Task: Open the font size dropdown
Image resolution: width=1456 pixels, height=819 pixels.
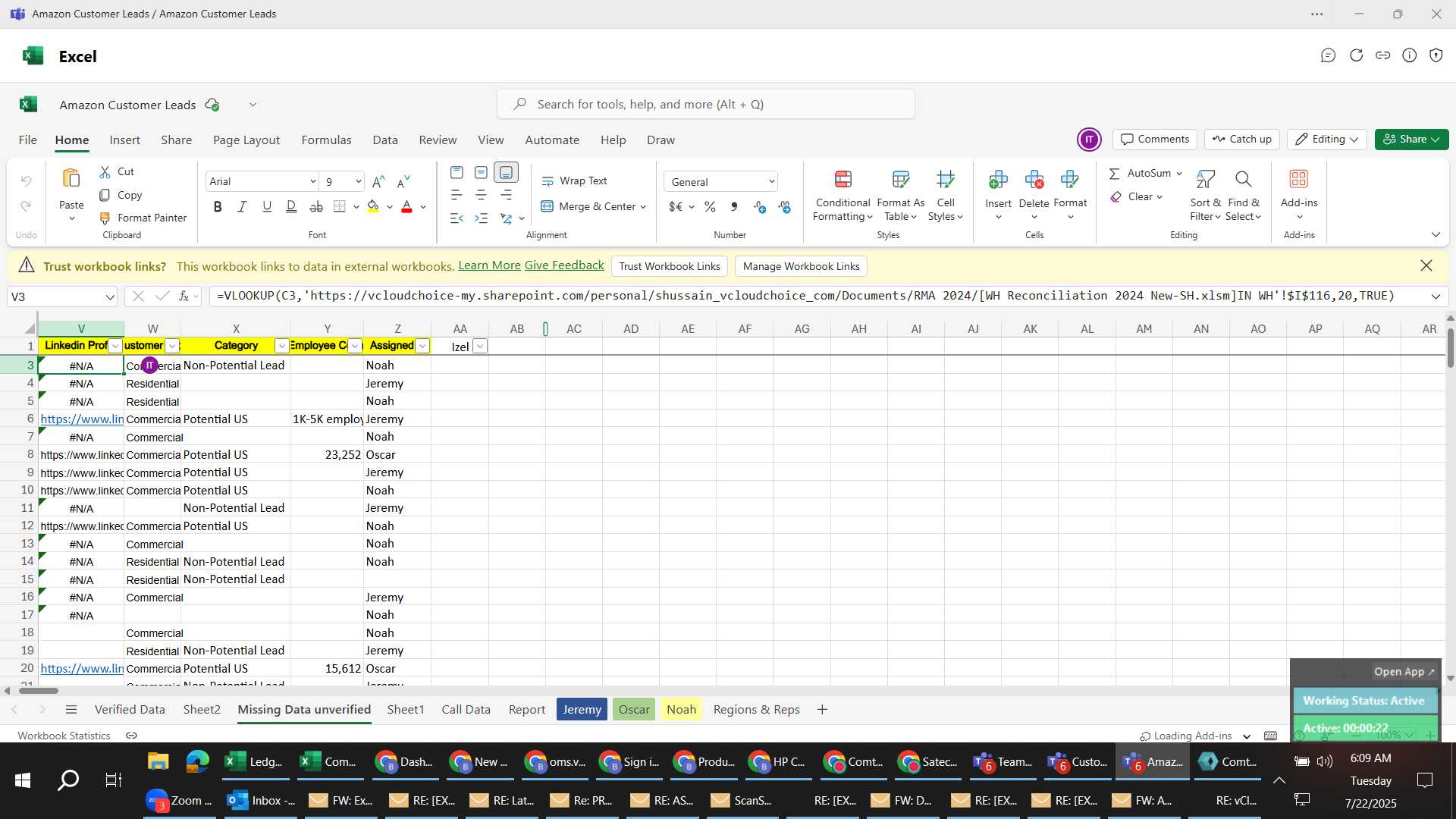Action: (x=358, y=181)
